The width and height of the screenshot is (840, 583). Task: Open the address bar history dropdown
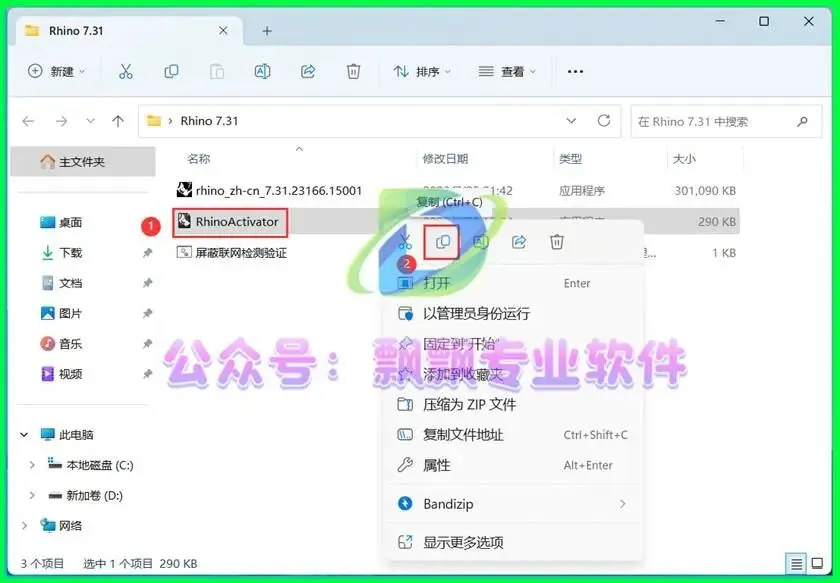coord(571,121)
